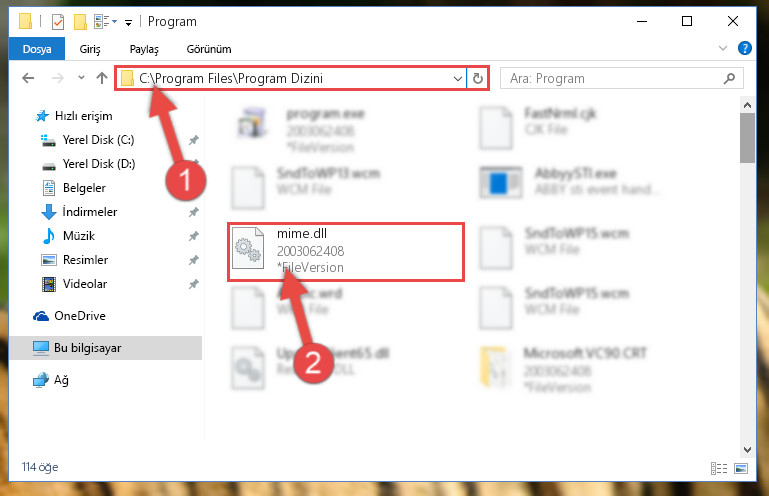The image size is (769, 496).
Task: Click the Properties quick access icon
Action: (58, 22)
